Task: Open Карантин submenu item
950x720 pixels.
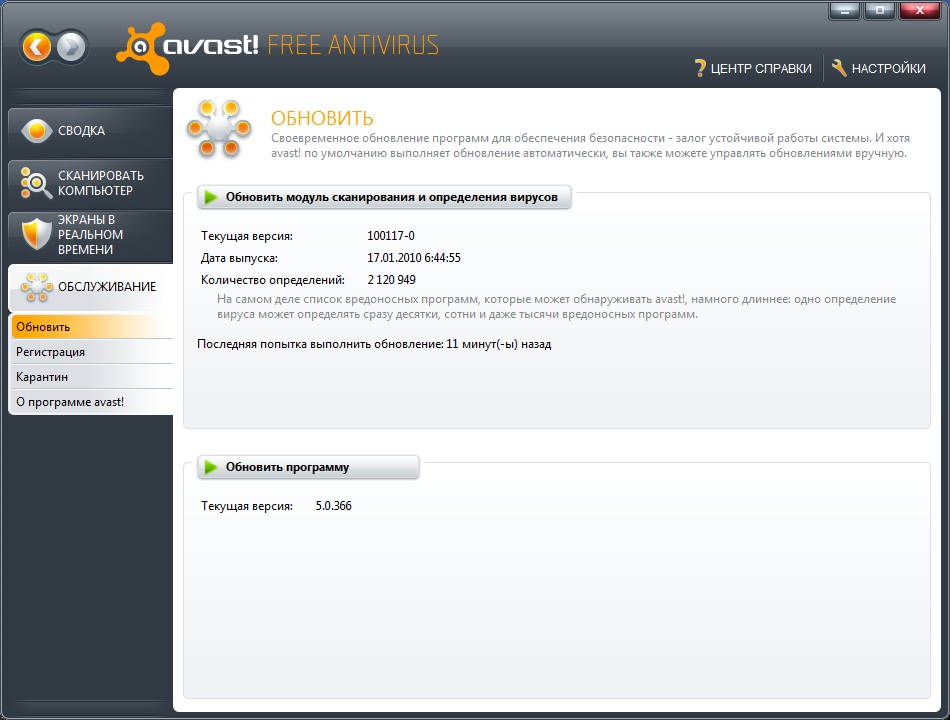Action: pyautogui.click(x=92, y=376)
